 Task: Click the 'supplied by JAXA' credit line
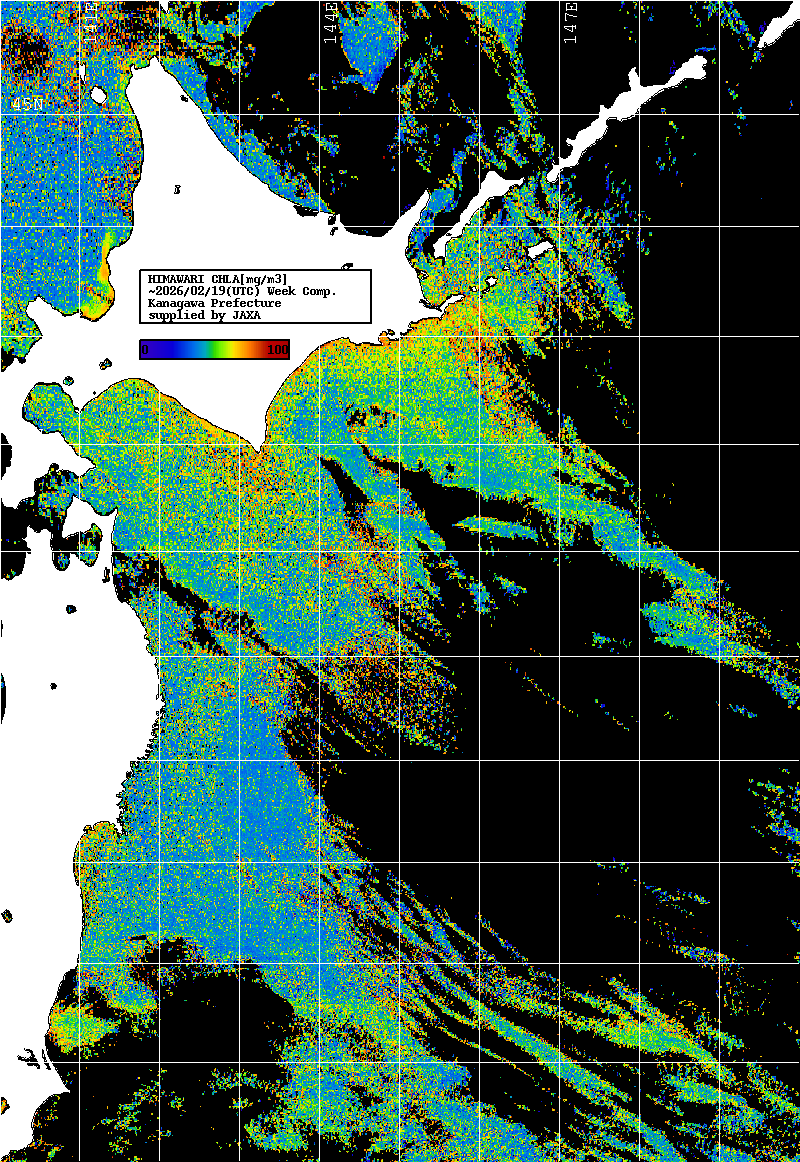[204, 315]
